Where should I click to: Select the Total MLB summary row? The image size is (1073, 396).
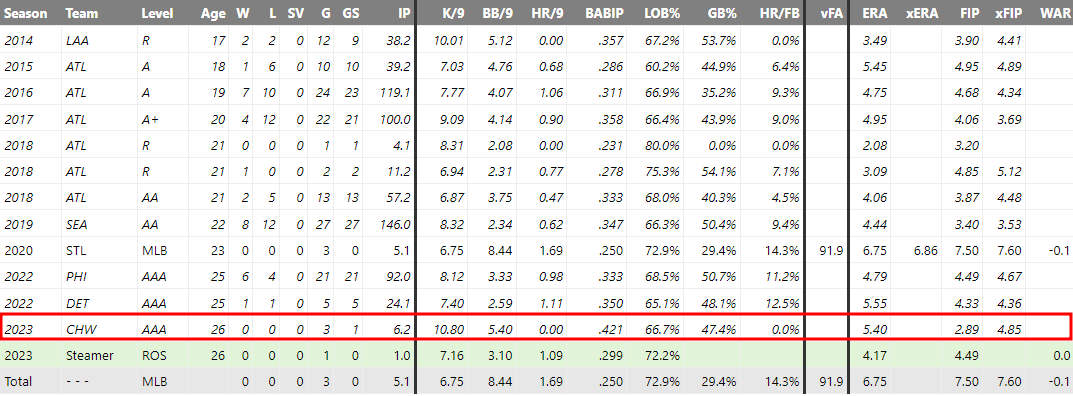click(x=536, y=382)
